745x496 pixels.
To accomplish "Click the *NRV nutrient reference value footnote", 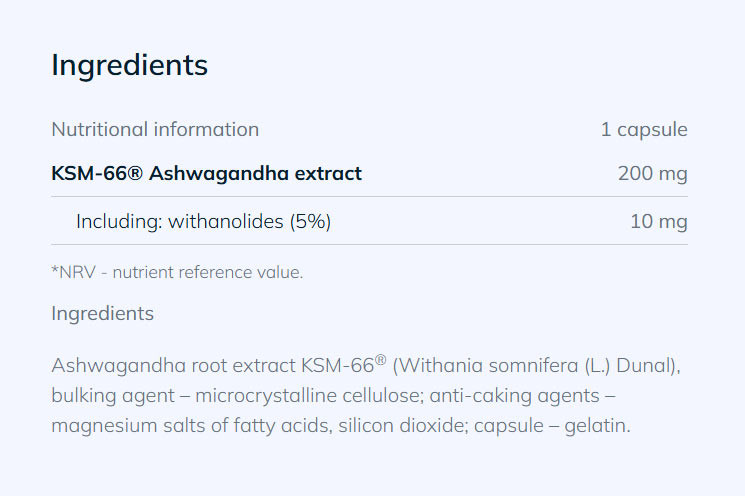I will tap(176, 271).
